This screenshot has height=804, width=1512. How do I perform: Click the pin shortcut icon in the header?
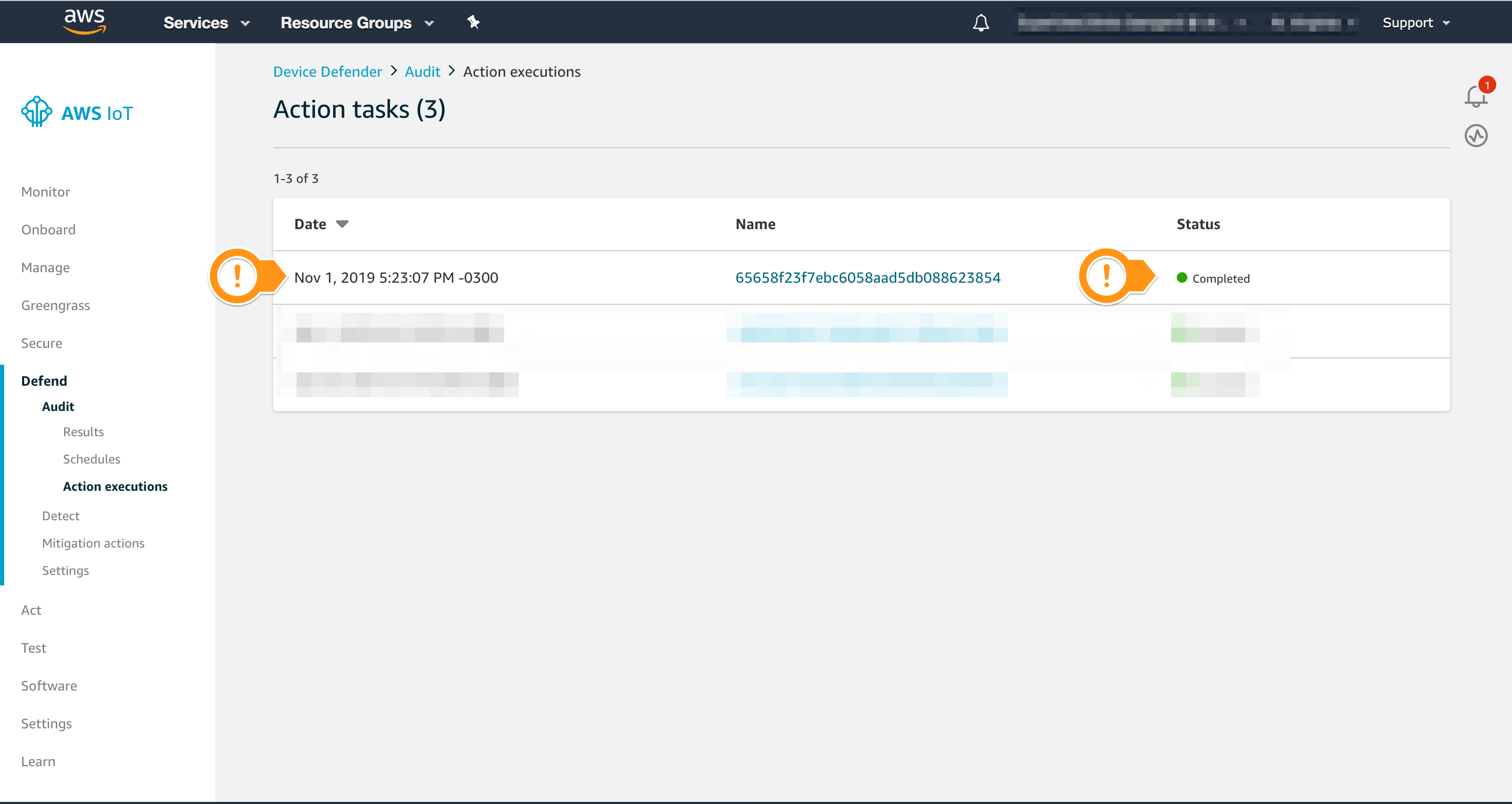[x=473, y=22]
